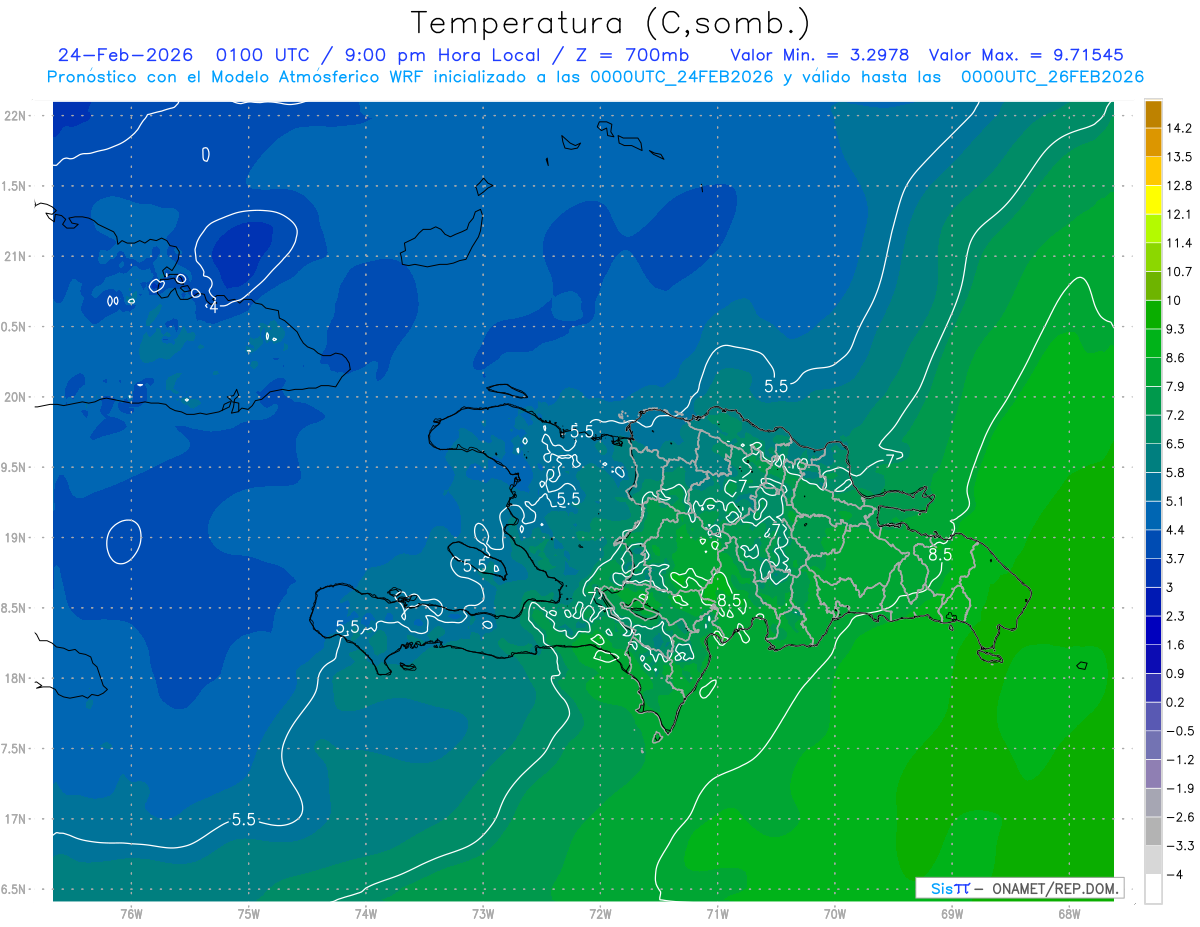1200x927 pixels.
Task: Click the 75W longitude axis label
Action: click(x=249, y=914)
